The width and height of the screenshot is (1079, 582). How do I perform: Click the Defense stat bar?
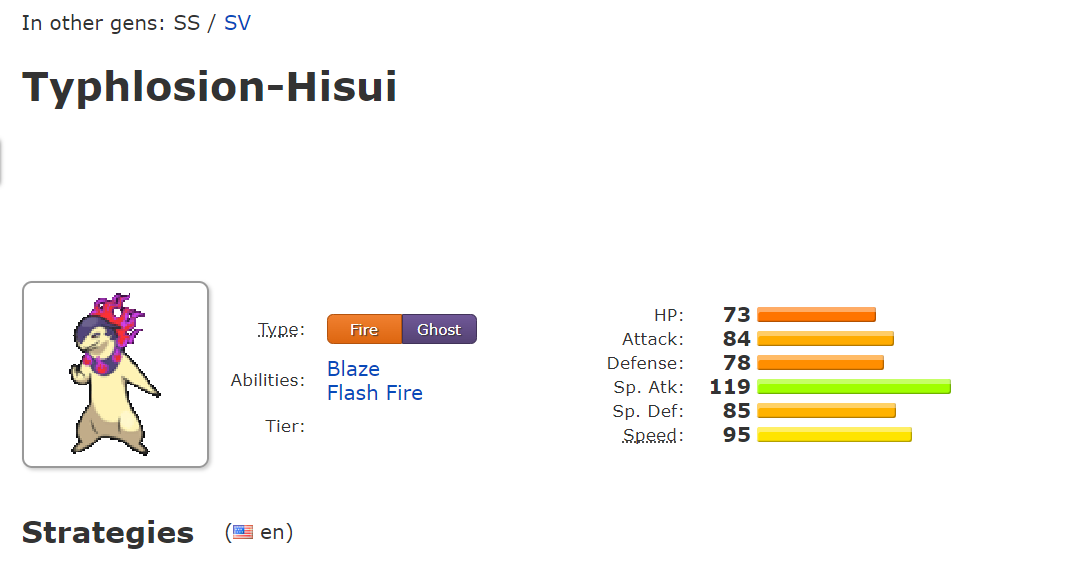tap(820, 363)
